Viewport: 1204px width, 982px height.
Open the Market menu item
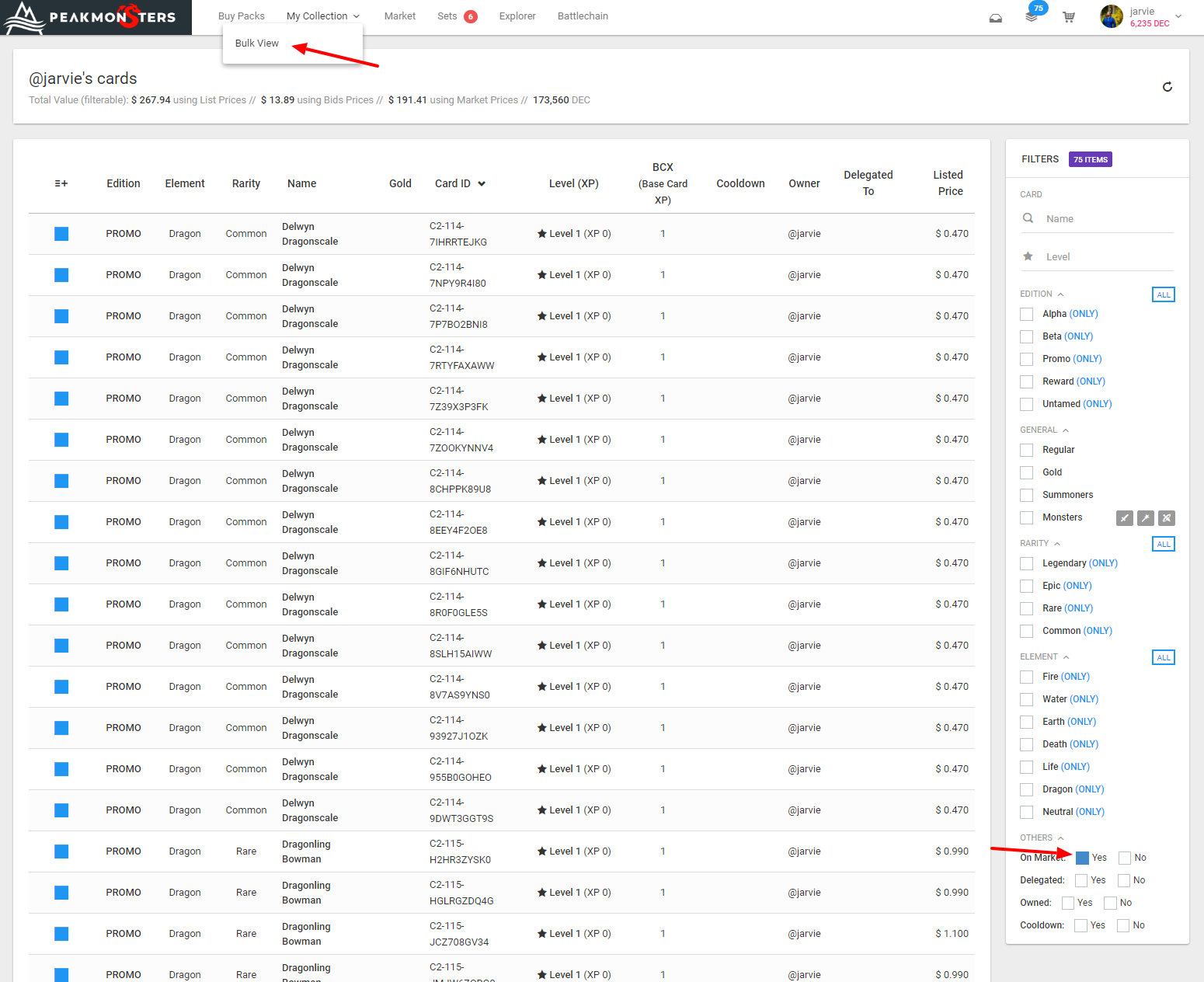[400, 16]
